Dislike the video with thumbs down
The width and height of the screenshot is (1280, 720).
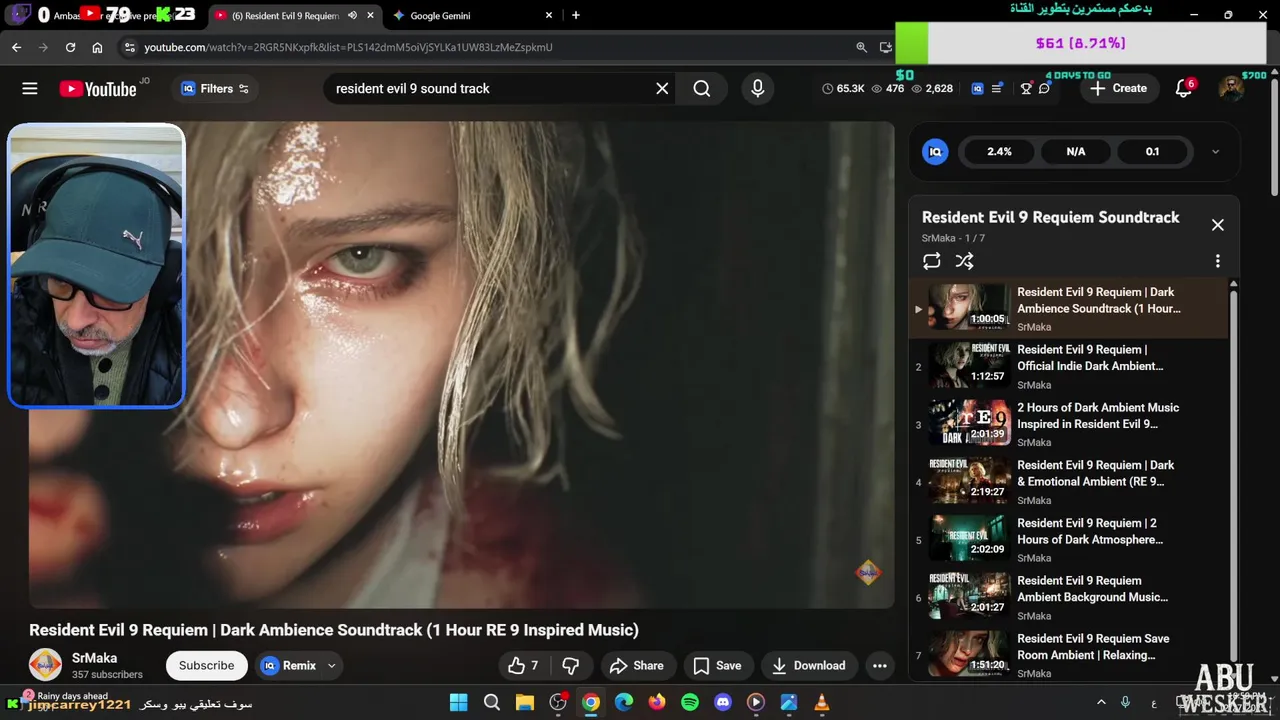tap(571, 666)
